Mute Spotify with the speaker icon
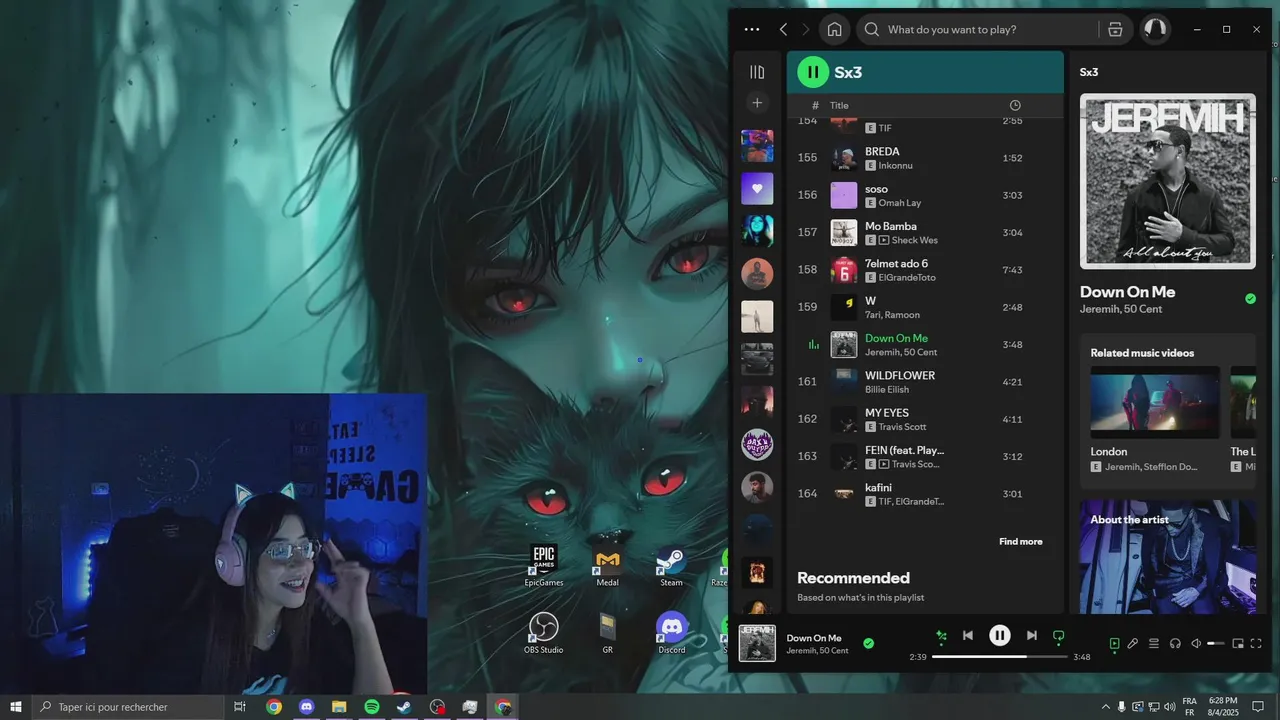Screen dimensions: 1280x720 click(x=1196, y=644)
